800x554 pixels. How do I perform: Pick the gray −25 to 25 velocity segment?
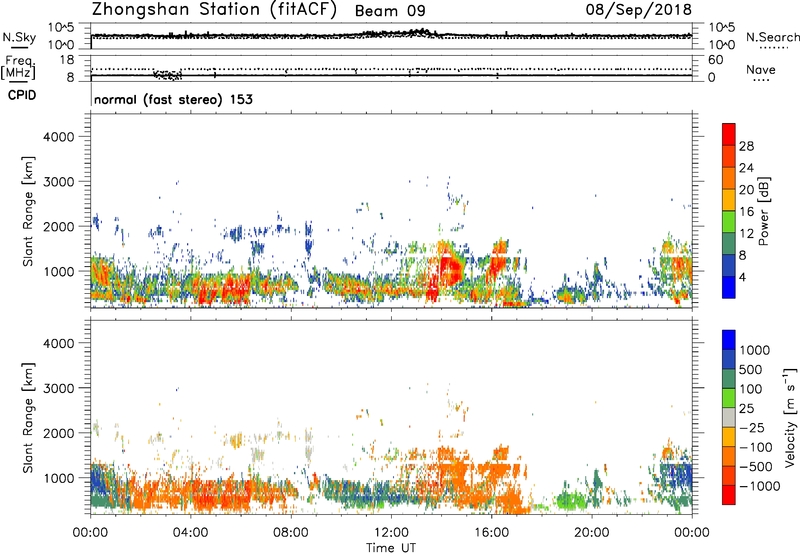(x=729, y=417)
